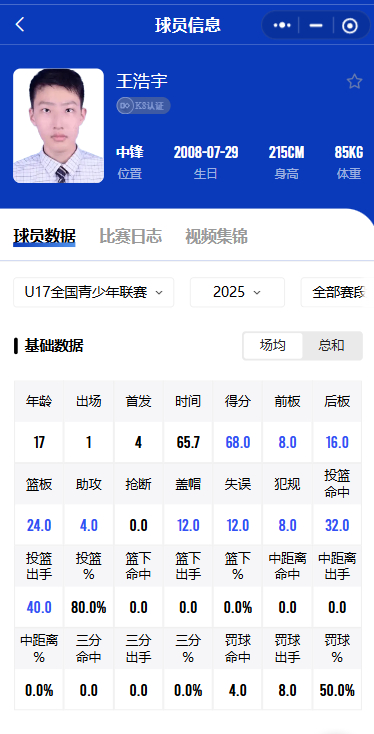Open the three-dots more menu
Viewport: 374px width, 734px height.
pyautogui.click(x=282, y=25)
